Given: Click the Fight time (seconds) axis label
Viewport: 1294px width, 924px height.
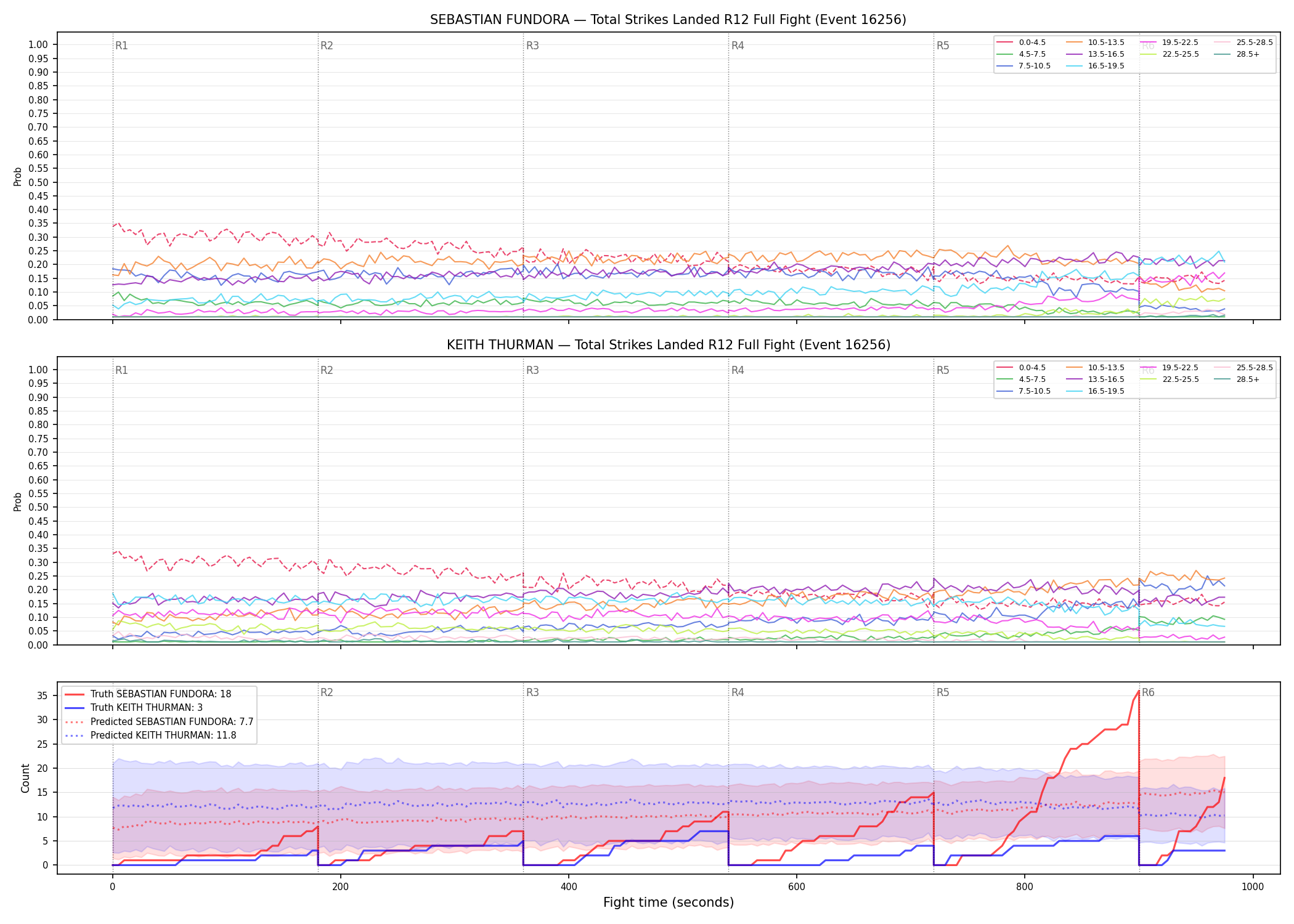Looking at the screenshot, I should click(x=669, y=902).
